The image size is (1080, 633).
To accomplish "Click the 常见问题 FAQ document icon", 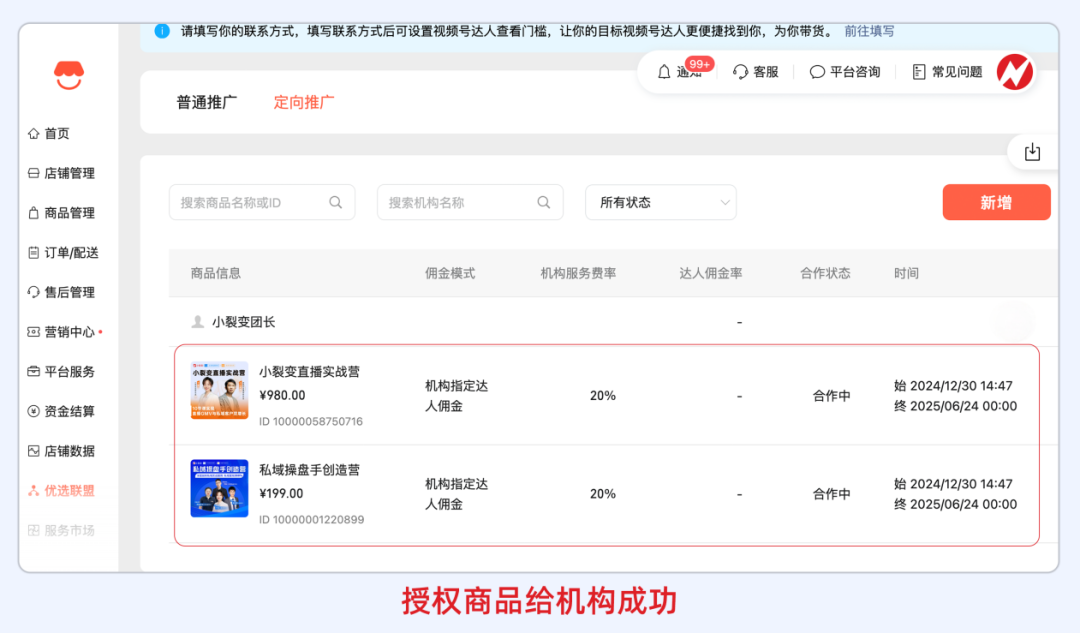I will (x=917, y=71).
